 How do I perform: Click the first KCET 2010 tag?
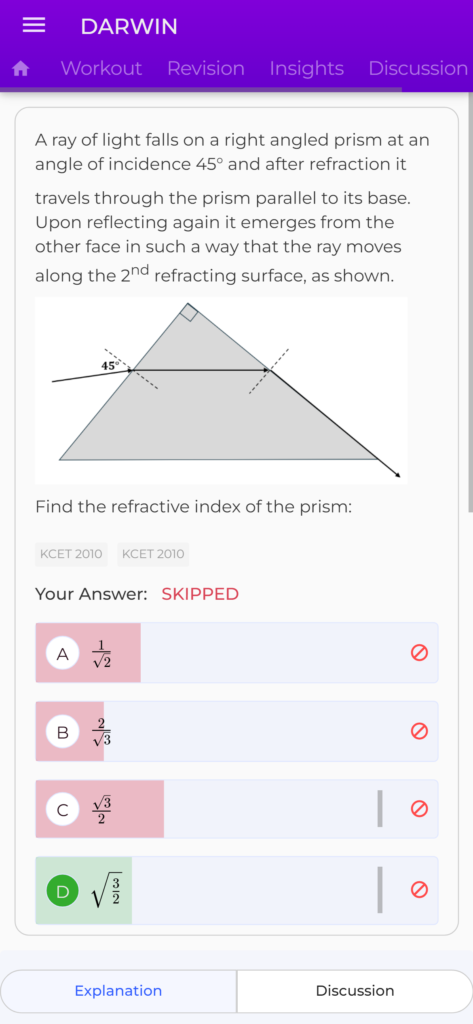(71, 554)
